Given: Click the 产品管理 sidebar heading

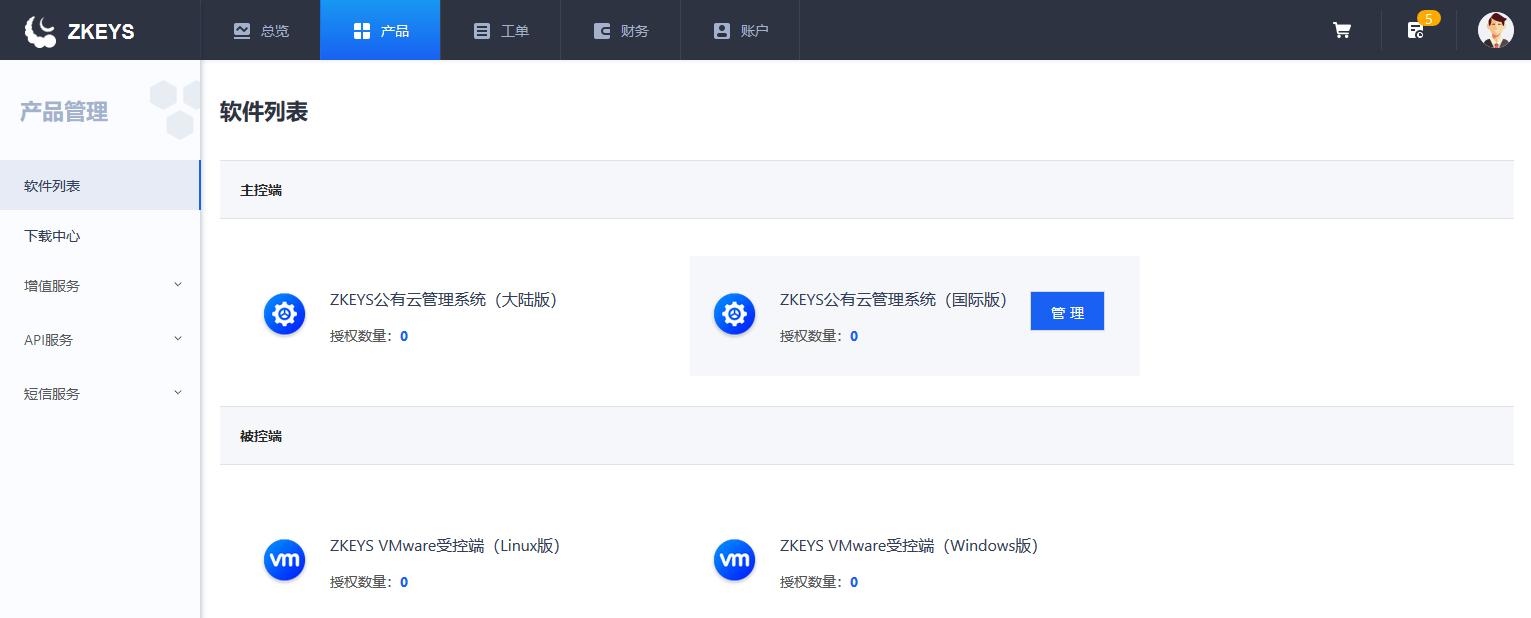Looking at the screenshot, I should click(x=64, y=112).
